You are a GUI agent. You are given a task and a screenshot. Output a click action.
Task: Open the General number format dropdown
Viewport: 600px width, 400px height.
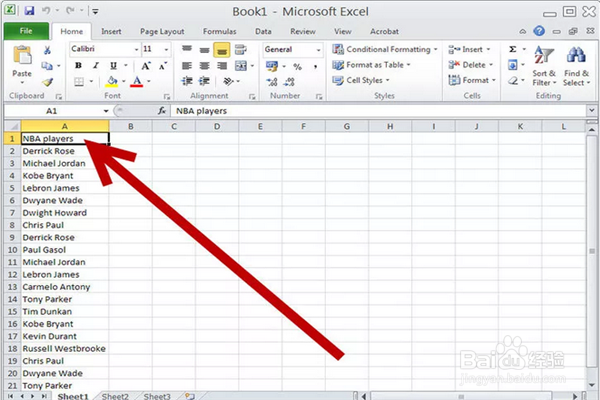[x=318, y=50]
